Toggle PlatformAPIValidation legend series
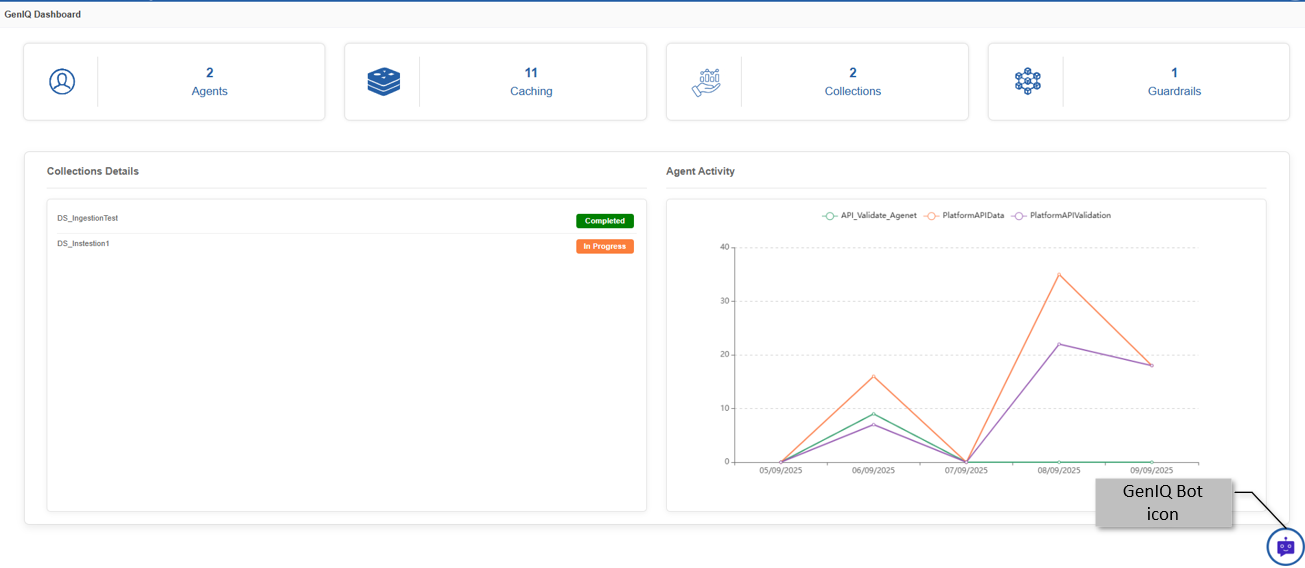This screenshot has width=1305, height=568. pos(1061,215)
